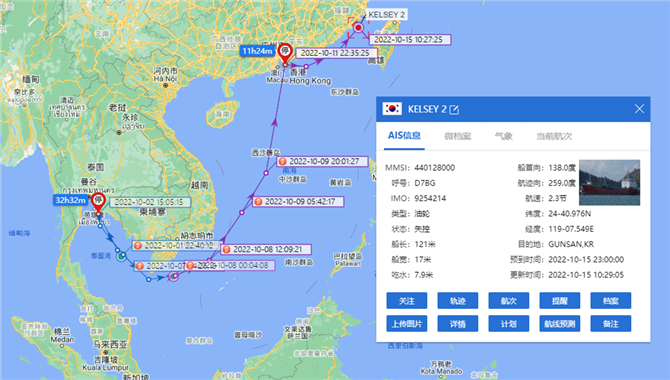
Task: Click the 航次 voyage button
Action: tap(508, 301)
